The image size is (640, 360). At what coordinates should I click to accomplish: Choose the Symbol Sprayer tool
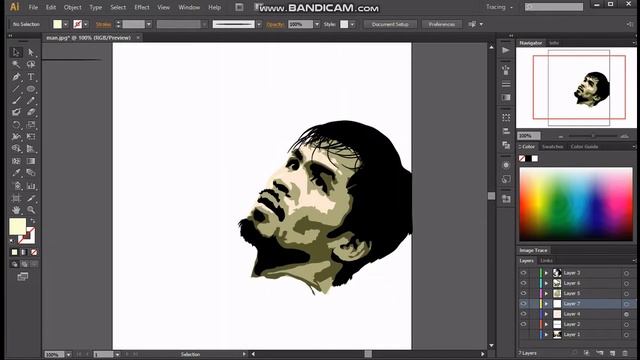(16, 186)
